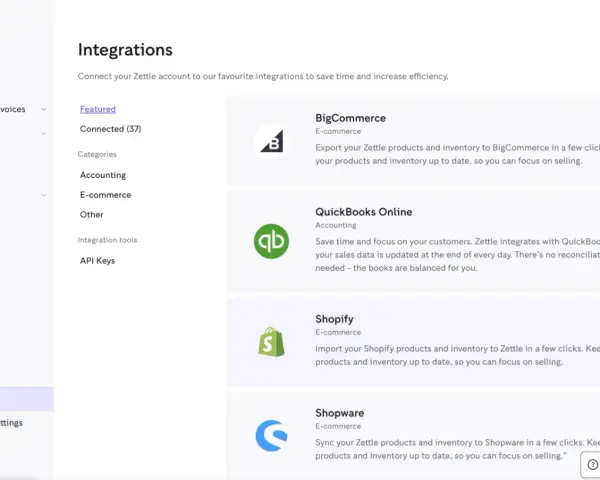Click 'Accounting' tag under QuickBooks Online

(x=336, y=225)
